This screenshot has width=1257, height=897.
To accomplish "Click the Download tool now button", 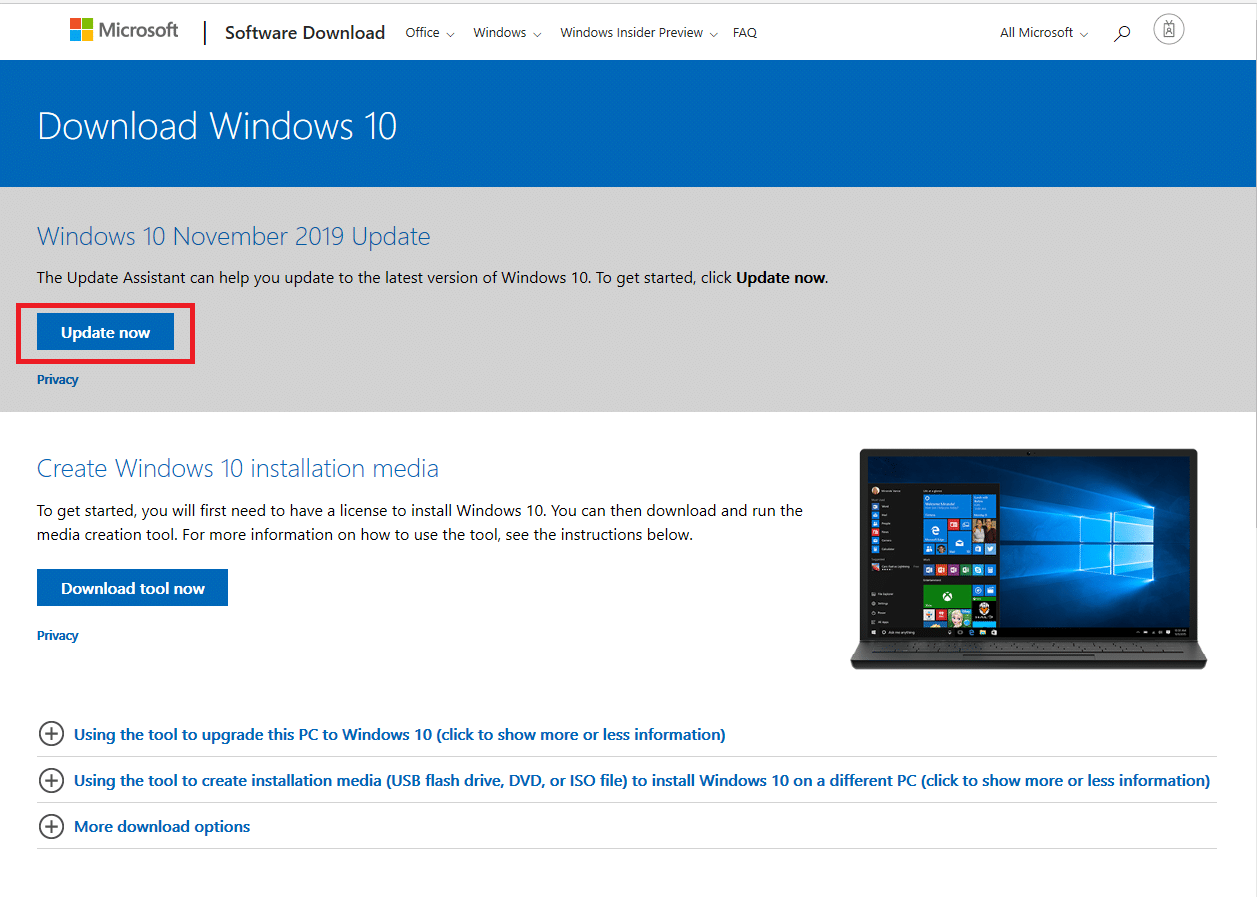I will coord(132,588).
